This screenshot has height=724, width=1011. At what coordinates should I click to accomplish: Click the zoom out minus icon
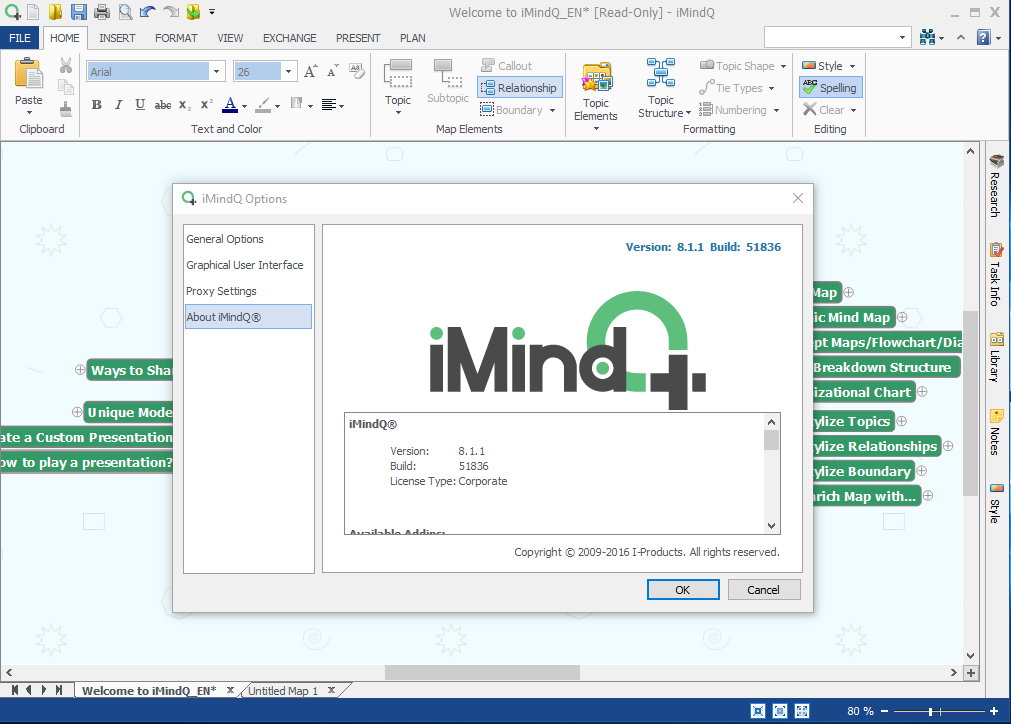click(x=885, y=710)
